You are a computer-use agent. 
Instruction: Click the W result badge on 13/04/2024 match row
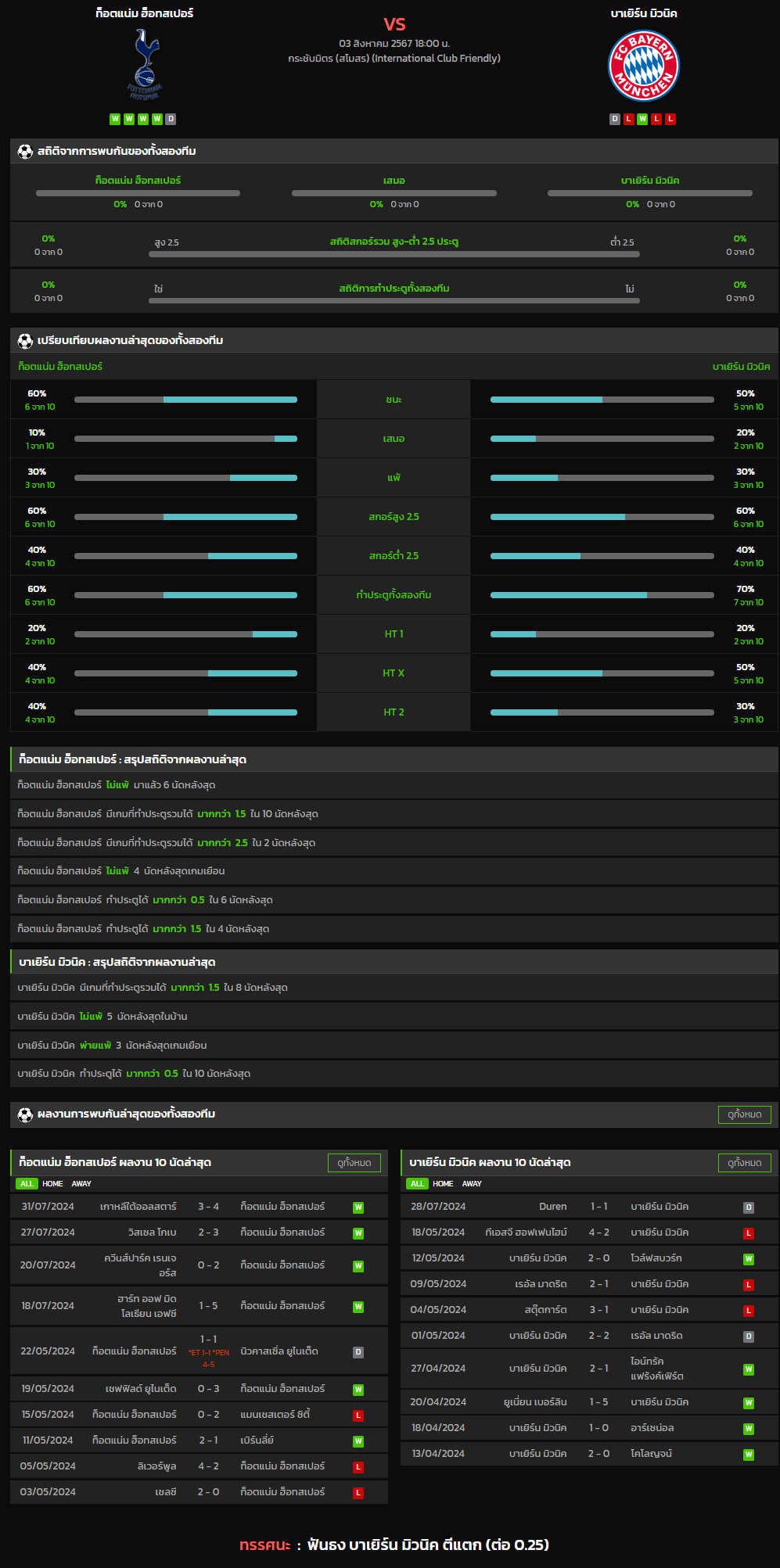click(749, 1455)
